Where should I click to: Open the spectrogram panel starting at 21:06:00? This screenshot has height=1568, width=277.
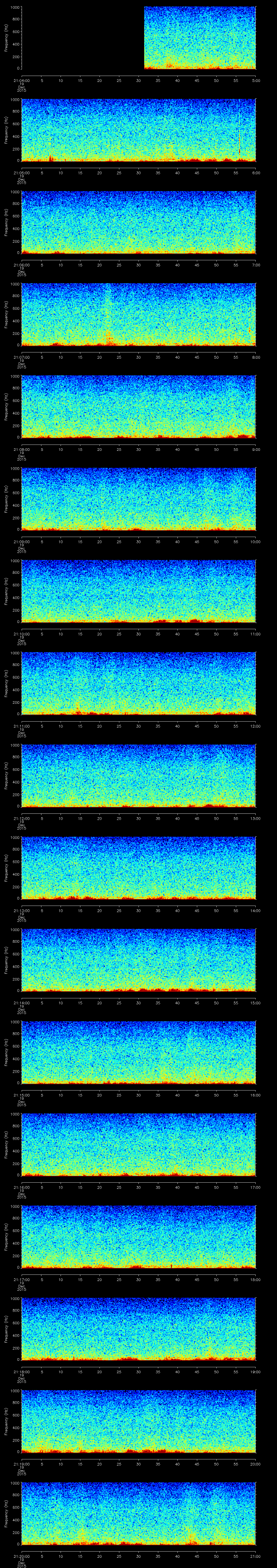click(x=139, y=223)
